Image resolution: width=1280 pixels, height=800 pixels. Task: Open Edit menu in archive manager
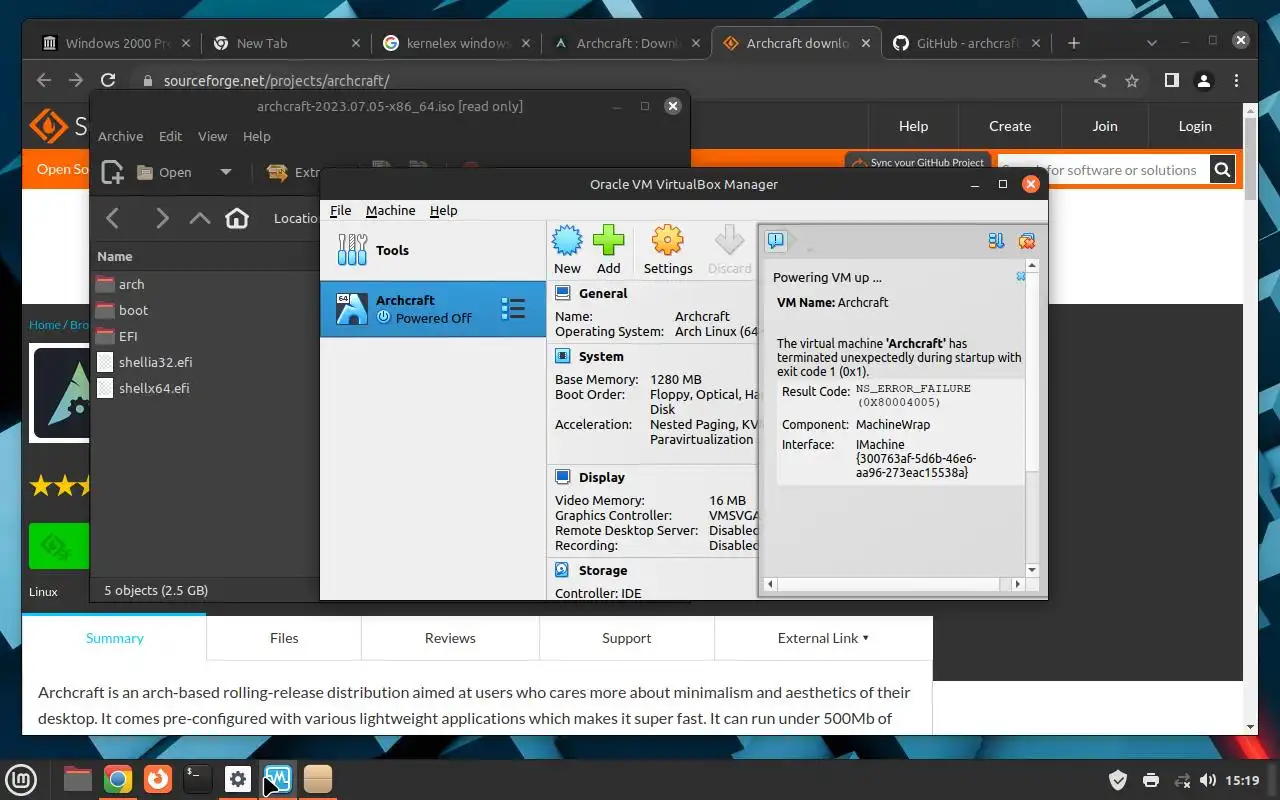[x=171, y=136]
